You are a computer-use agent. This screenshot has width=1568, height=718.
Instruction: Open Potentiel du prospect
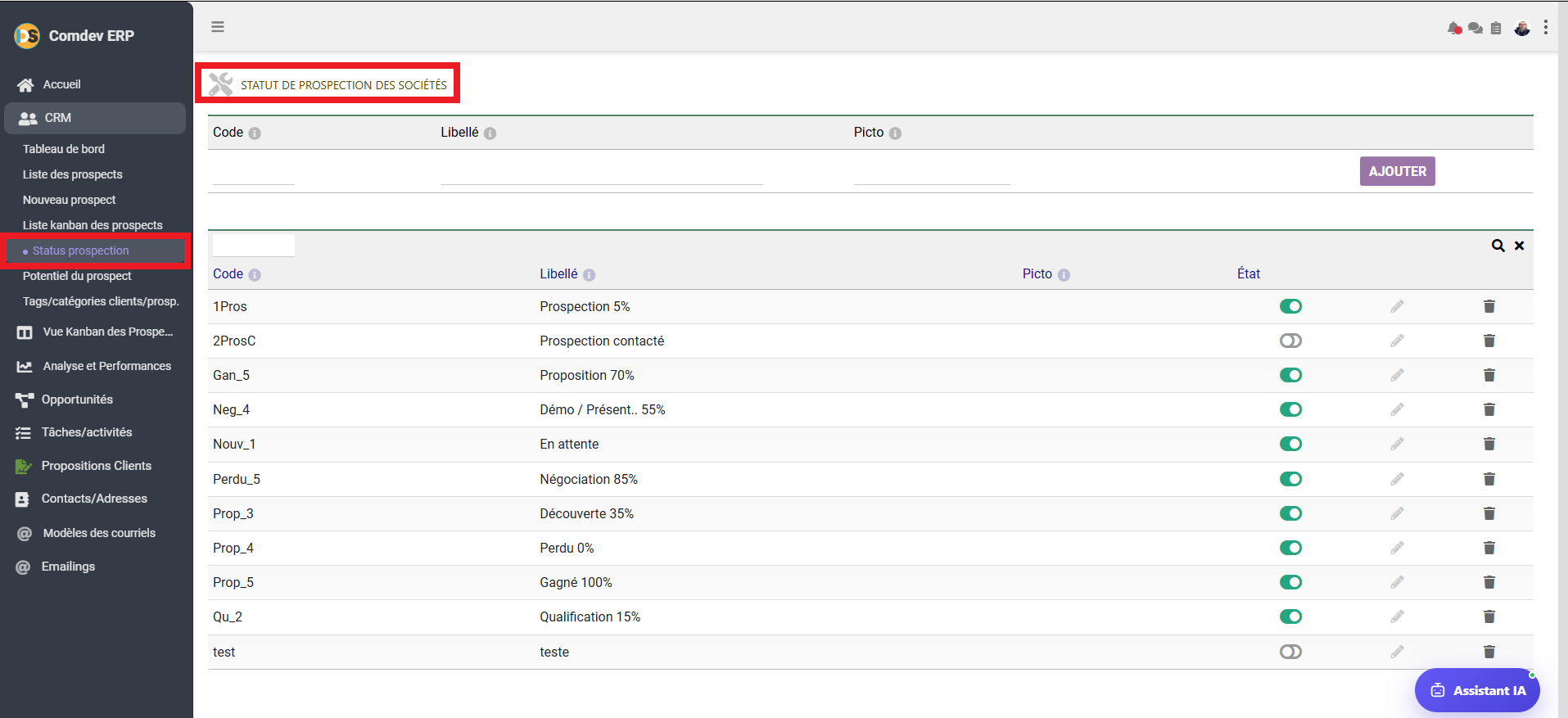[x=77, y=276]
